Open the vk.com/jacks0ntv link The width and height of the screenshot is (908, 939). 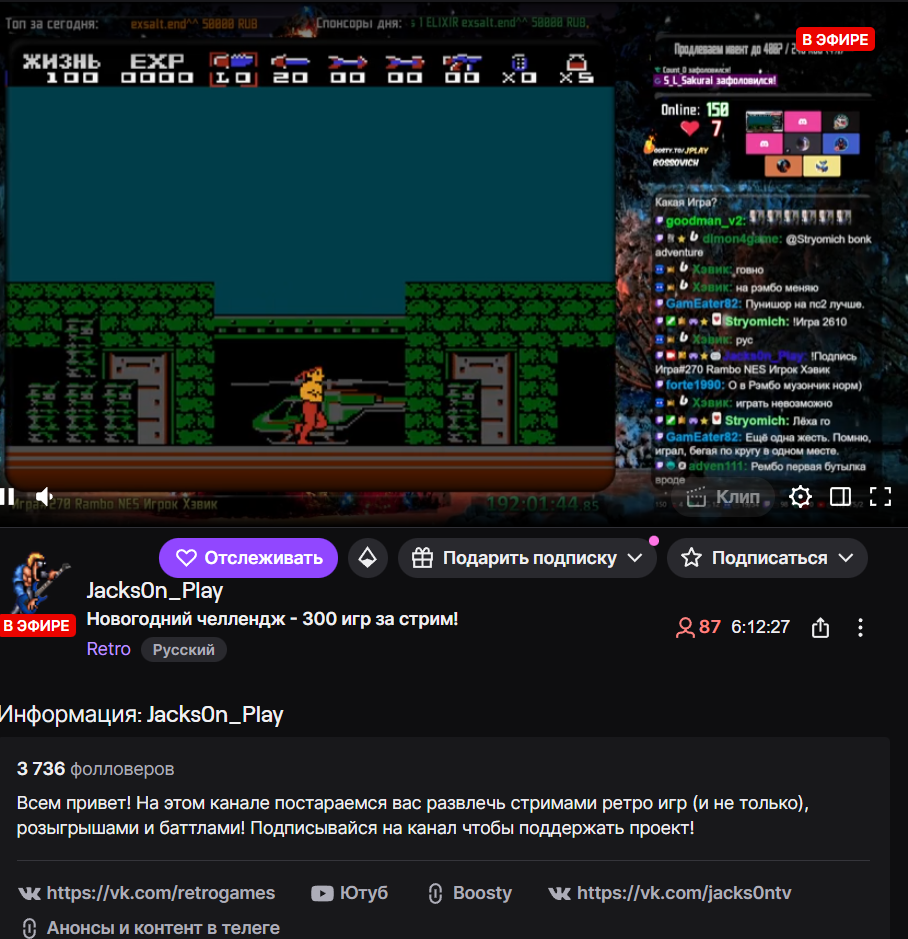[x=670, y=893]
